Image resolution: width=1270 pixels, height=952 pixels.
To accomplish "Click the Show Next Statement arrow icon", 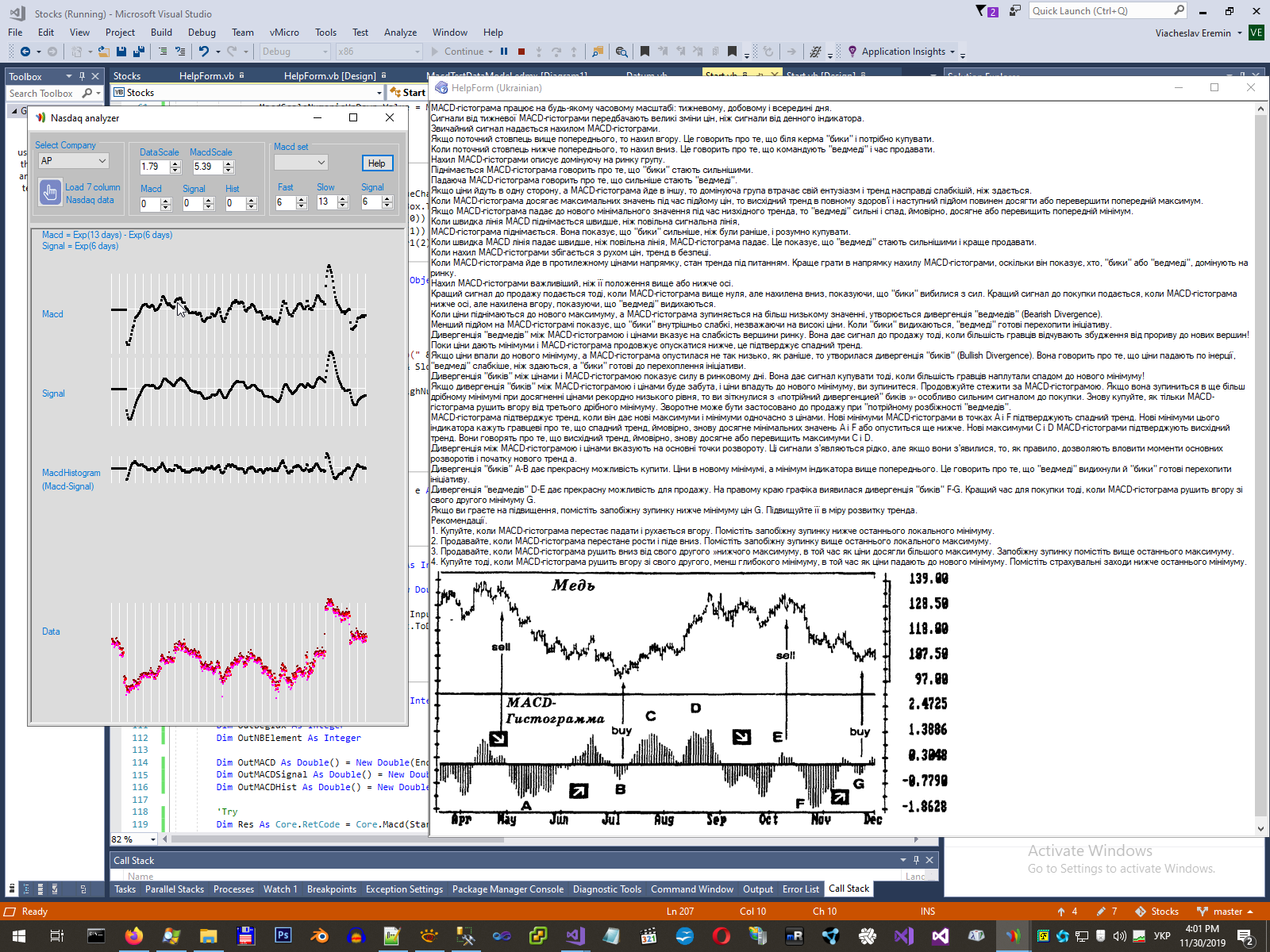I will point(791,52).
